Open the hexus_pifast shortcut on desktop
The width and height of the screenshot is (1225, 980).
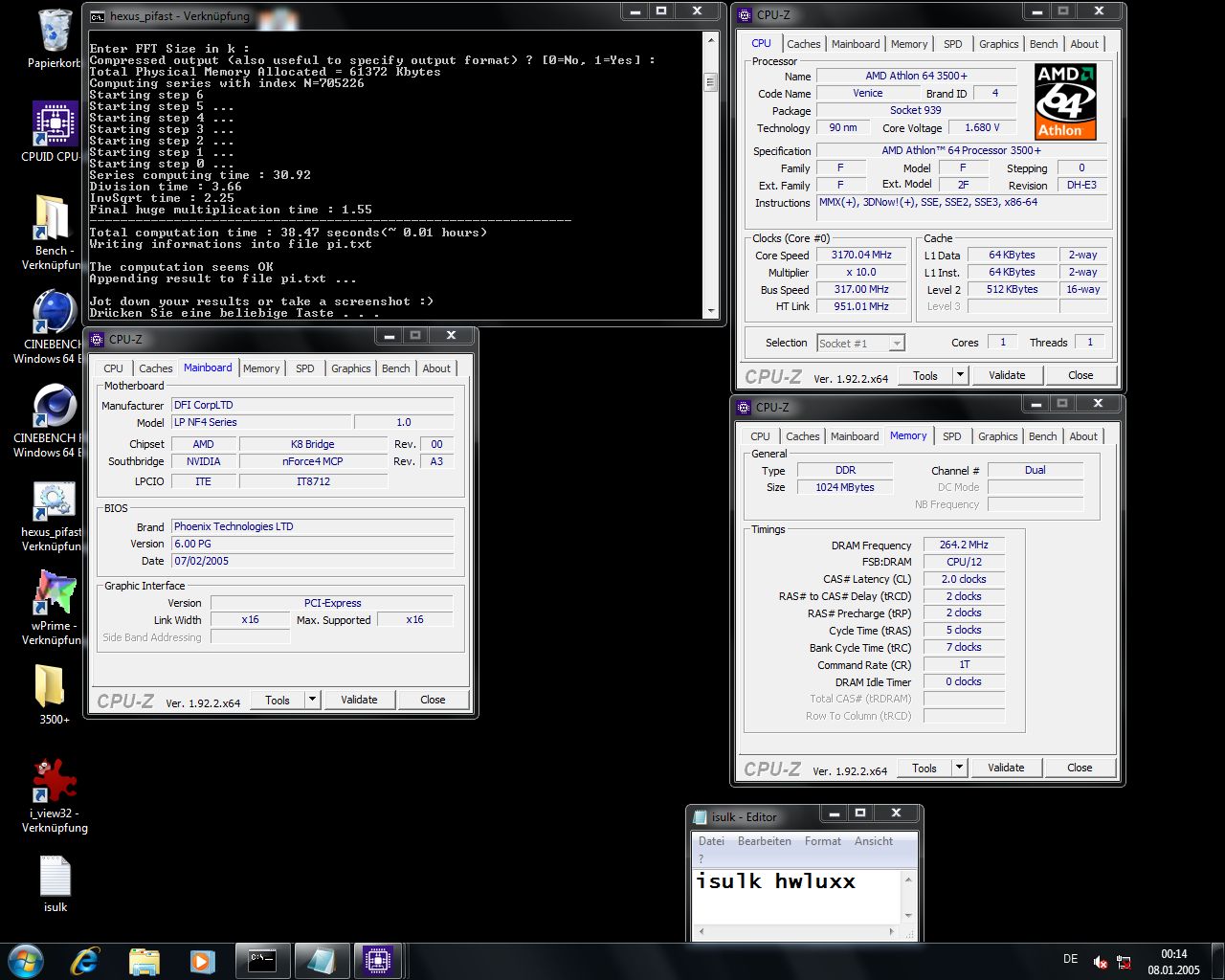(55, 501)
